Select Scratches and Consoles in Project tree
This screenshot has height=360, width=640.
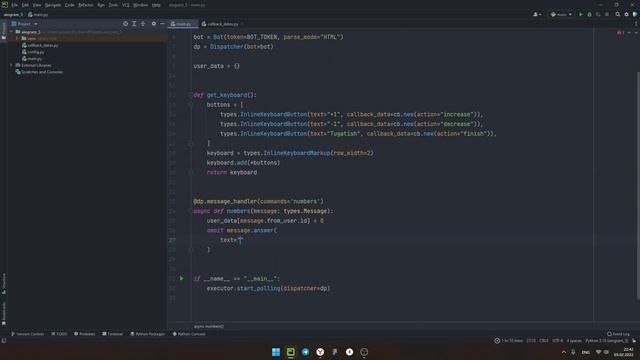point(39,72)
